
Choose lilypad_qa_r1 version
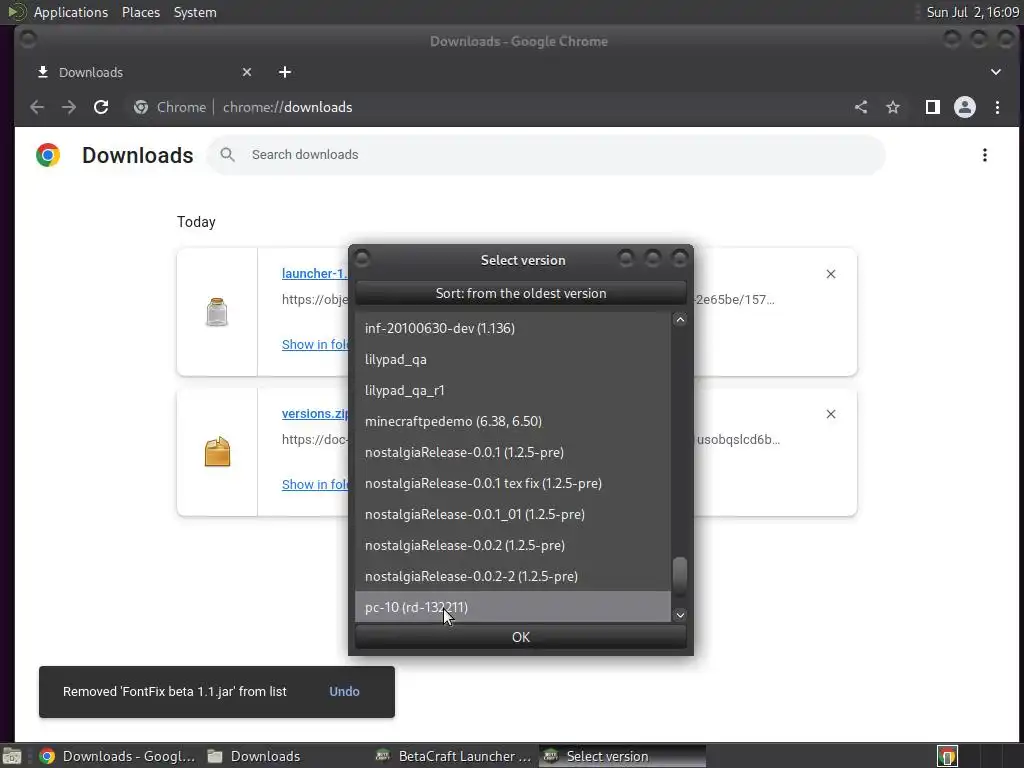pos(513,390)
